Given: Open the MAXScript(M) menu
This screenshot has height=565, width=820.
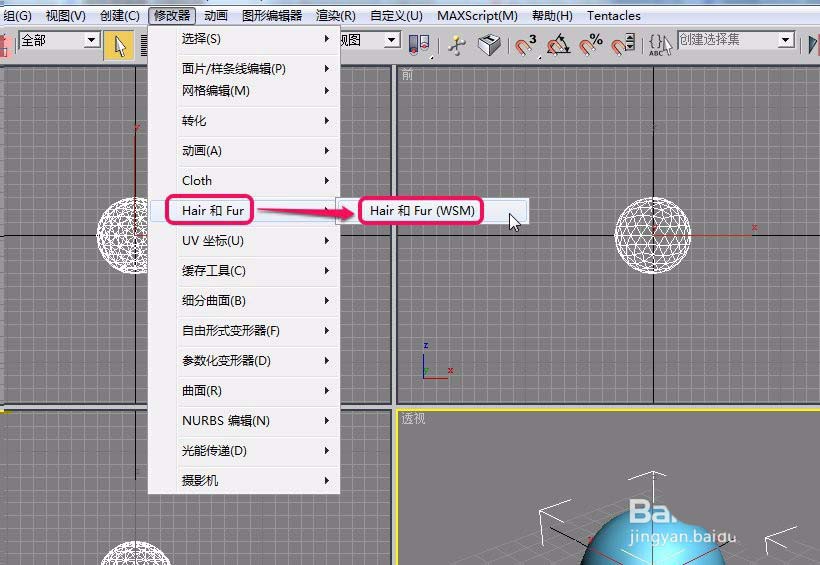Looking at the screenshot, I should [x=477, y=16].
